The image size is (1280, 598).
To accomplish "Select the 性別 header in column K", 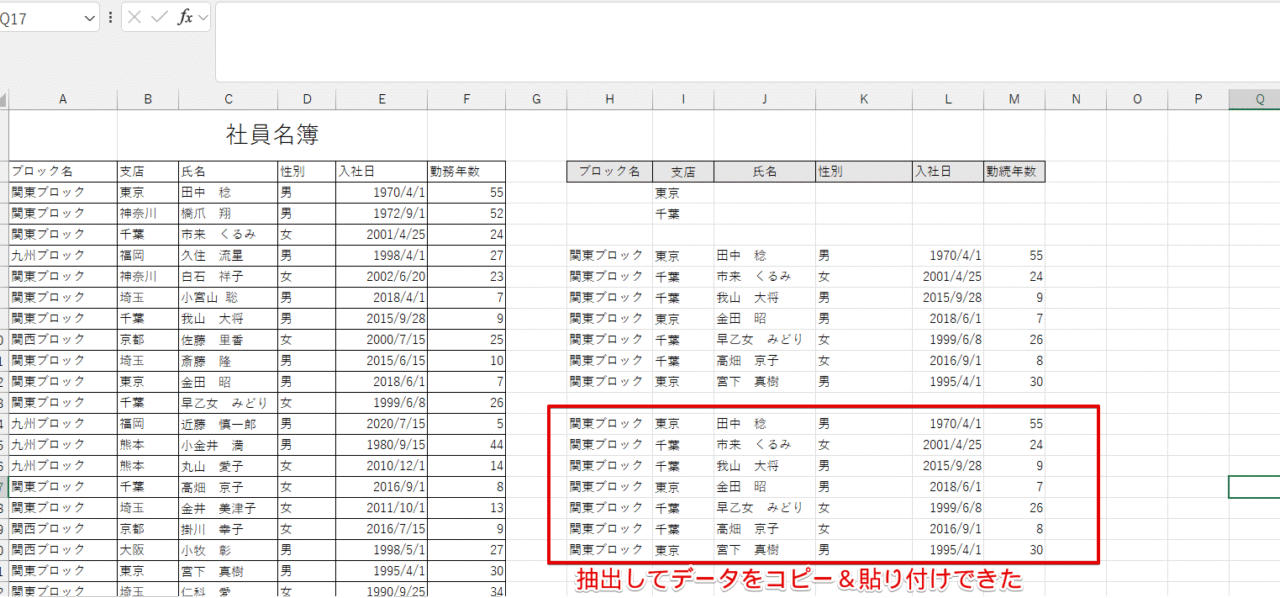I will [863, 172].
